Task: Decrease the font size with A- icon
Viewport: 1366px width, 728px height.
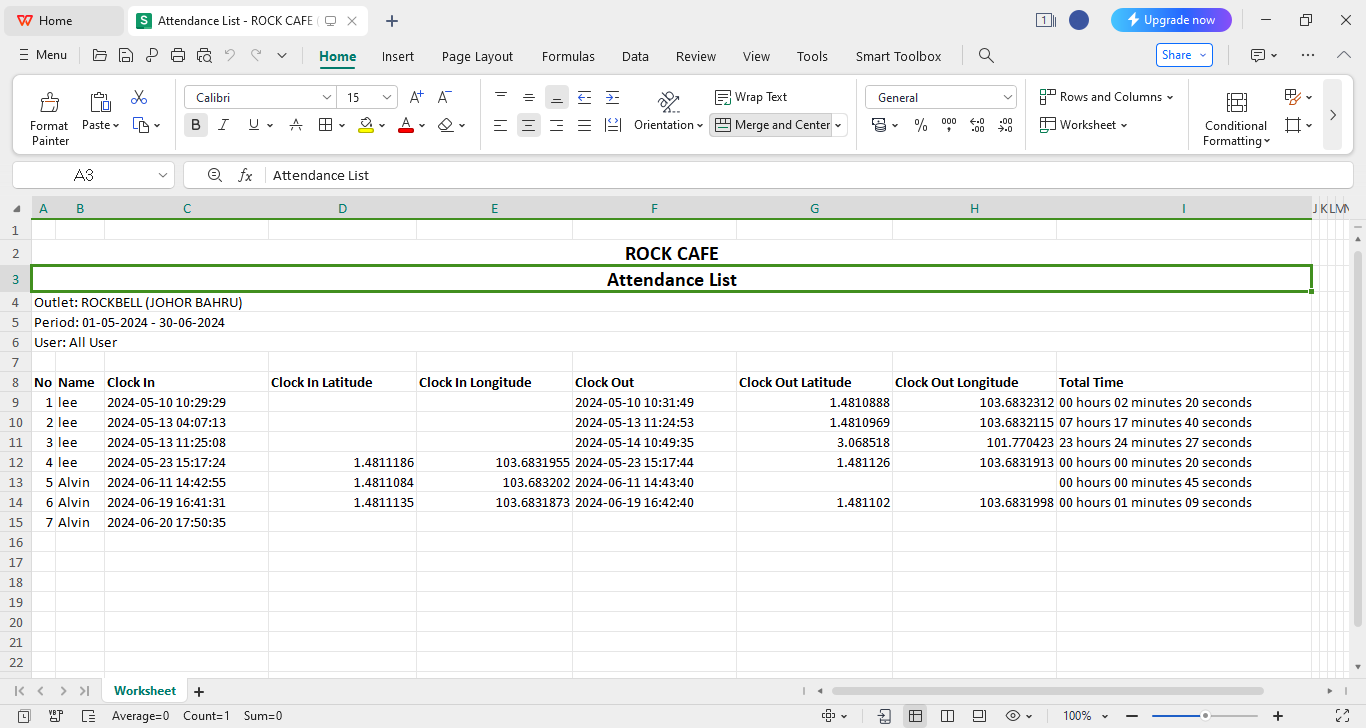Action: [x=445, y=97]
